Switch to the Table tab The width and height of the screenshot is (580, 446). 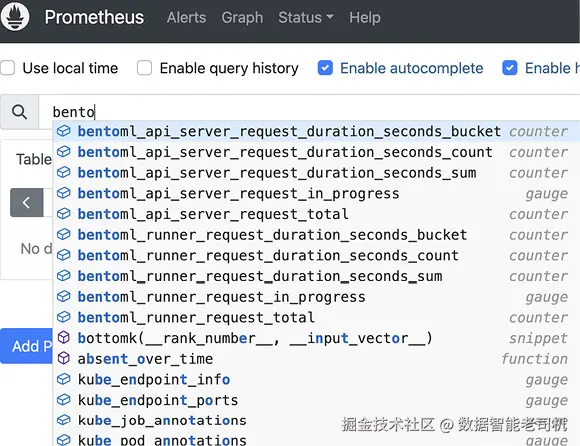(34, 159)
